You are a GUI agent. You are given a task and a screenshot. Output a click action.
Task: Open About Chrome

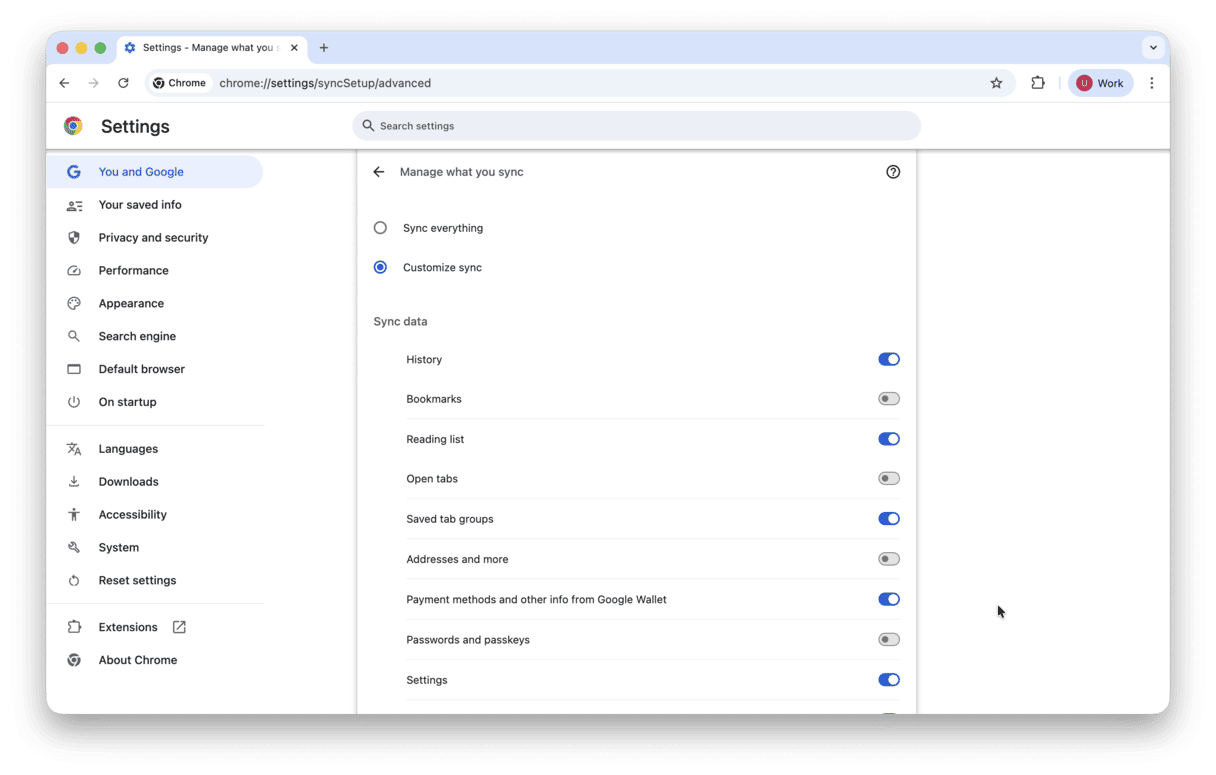[137, 659]
